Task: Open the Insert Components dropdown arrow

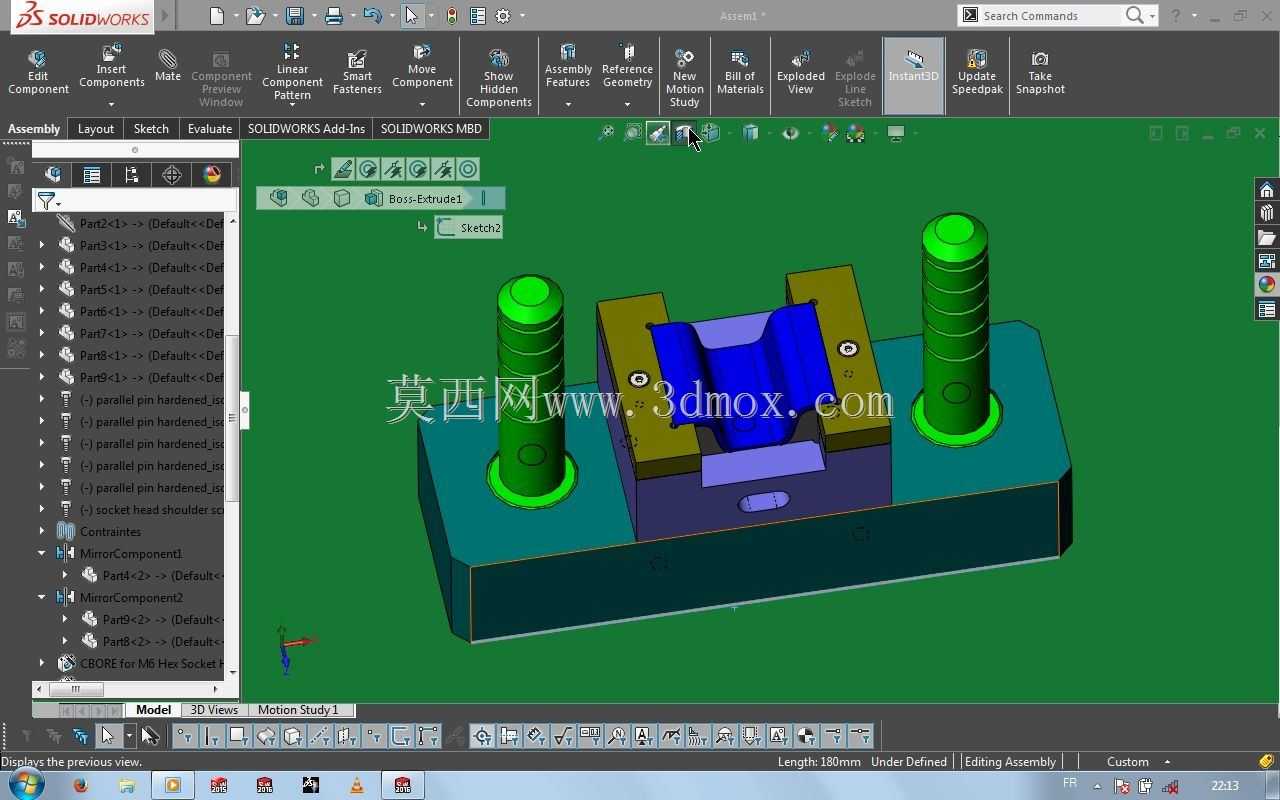Action: point(111,104)
